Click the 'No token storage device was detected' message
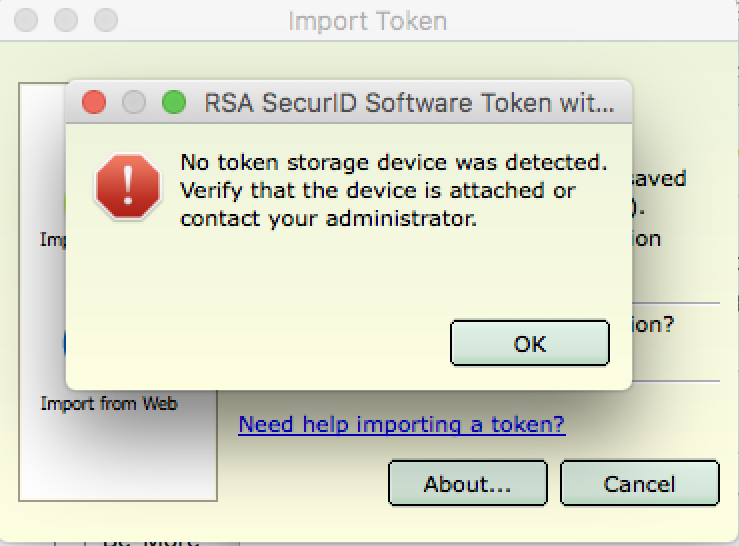 point(393,162)
